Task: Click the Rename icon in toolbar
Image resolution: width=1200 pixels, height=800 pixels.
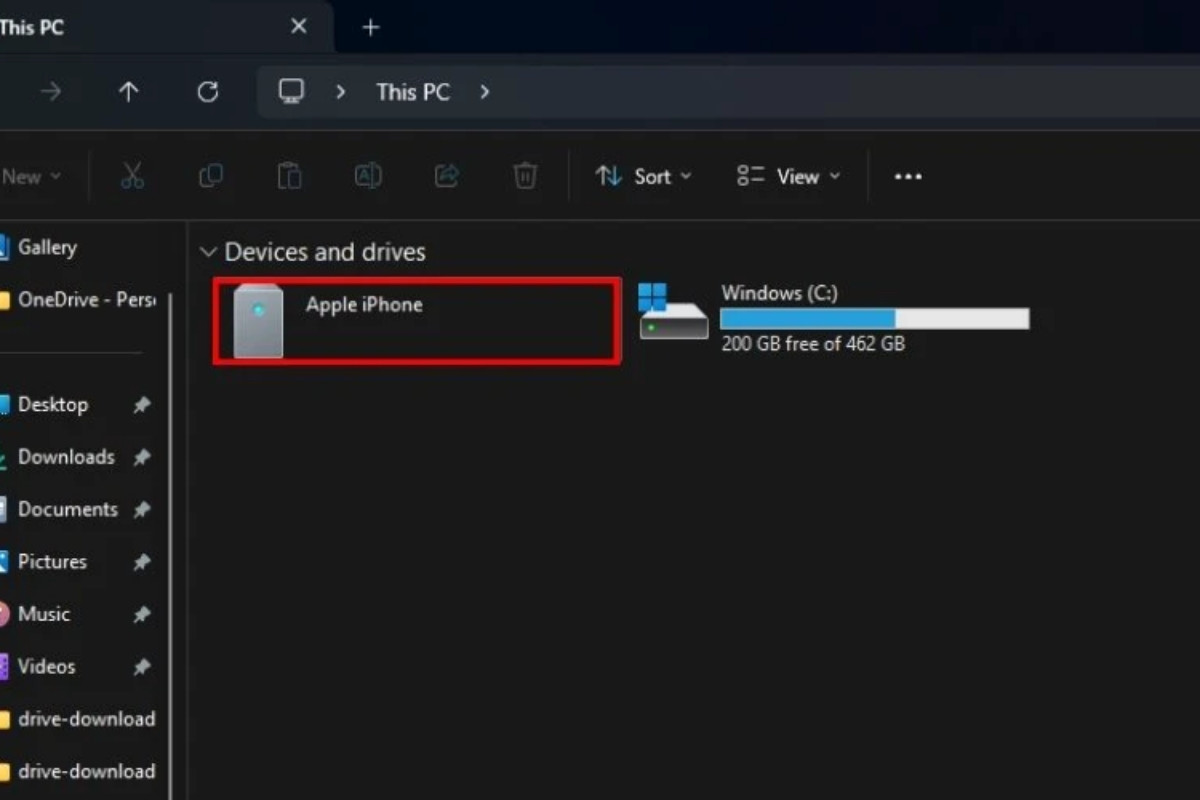Action: [368, 177]
